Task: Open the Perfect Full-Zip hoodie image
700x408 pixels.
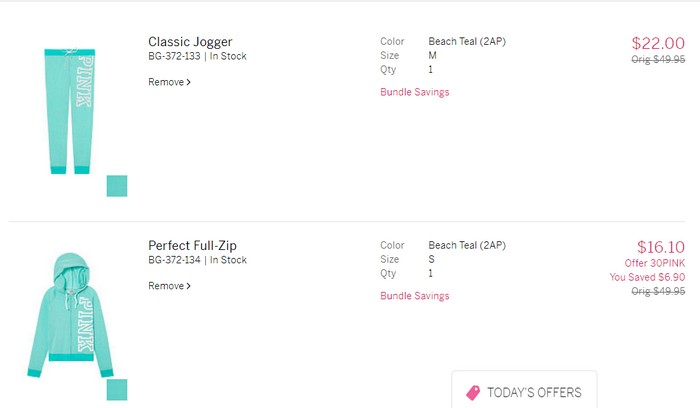Action: point(70,315)
